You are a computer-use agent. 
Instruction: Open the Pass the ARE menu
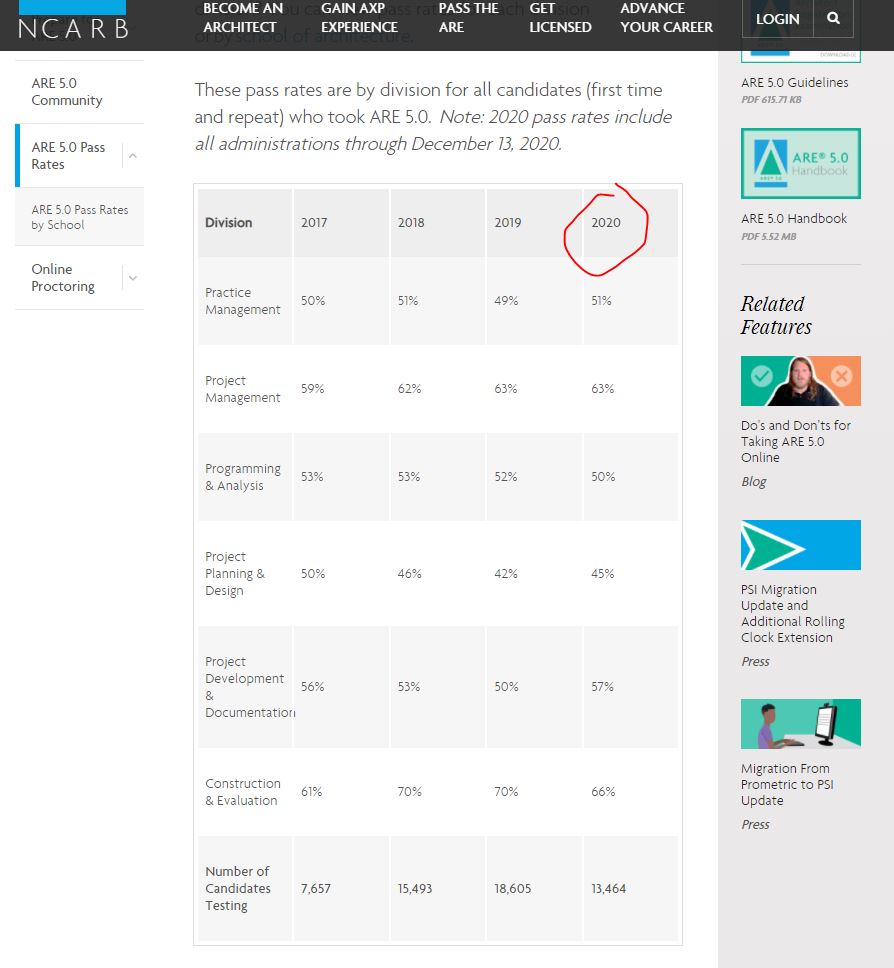click(x=468, y=18)
